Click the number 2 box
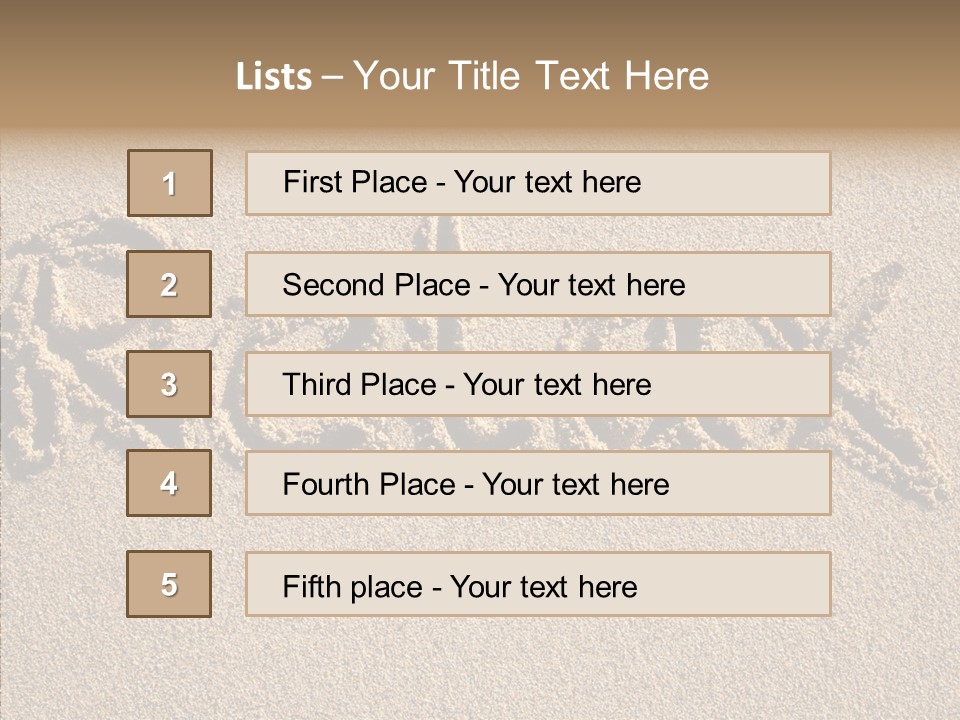Screen dimensions: 960x720 pyautogui.click(x=169, y=284)
